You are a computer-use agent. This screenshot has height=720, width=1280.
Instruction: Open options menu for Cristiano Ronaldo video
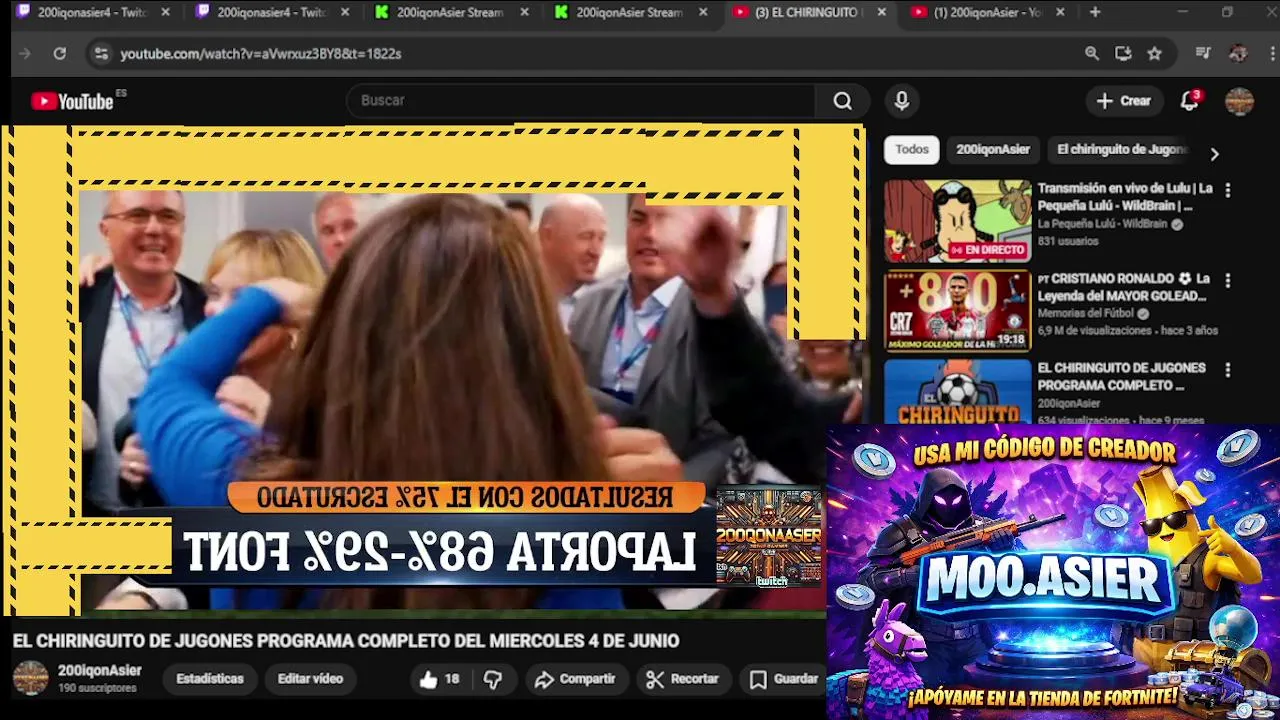[1228, 281]
